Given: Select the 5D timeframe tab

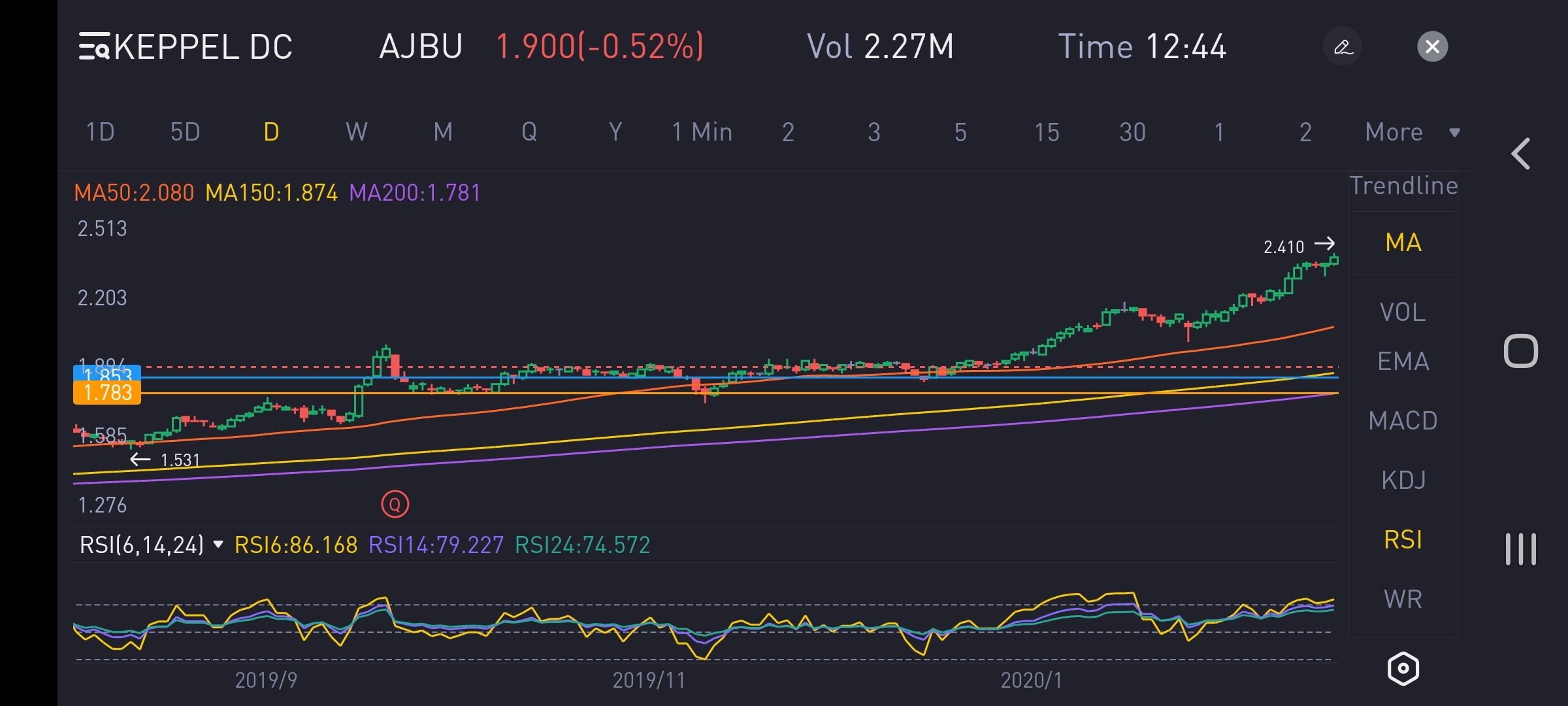Looking at the screenshot, I should pyautogui.click(x=185, y=133).
